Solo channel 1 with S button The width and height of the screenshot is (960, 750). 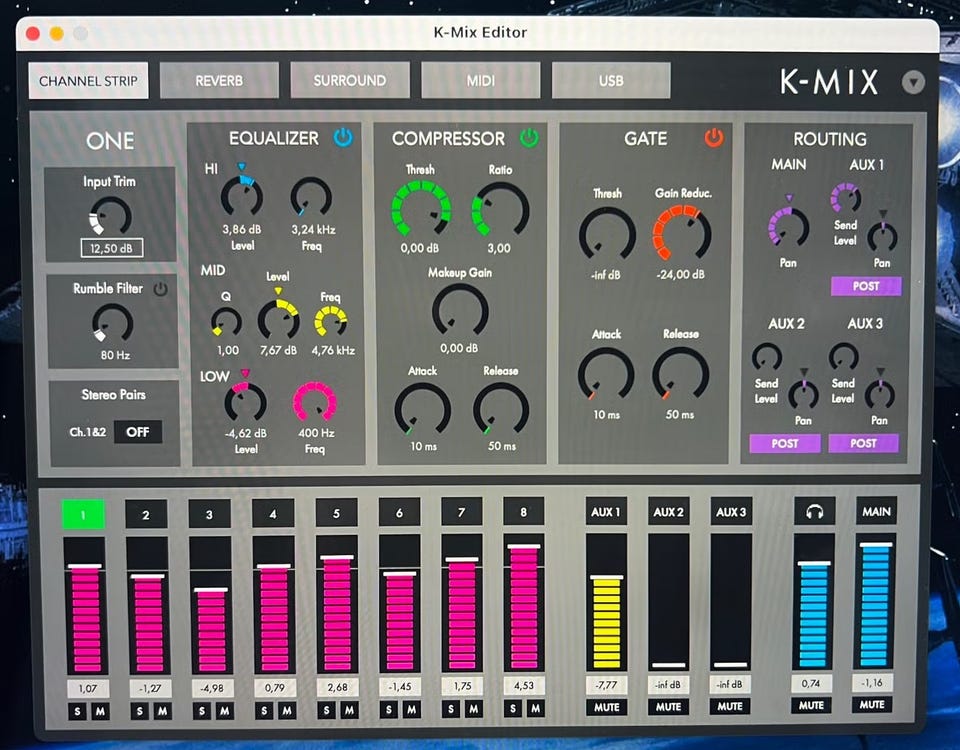(x=77, y=711)
